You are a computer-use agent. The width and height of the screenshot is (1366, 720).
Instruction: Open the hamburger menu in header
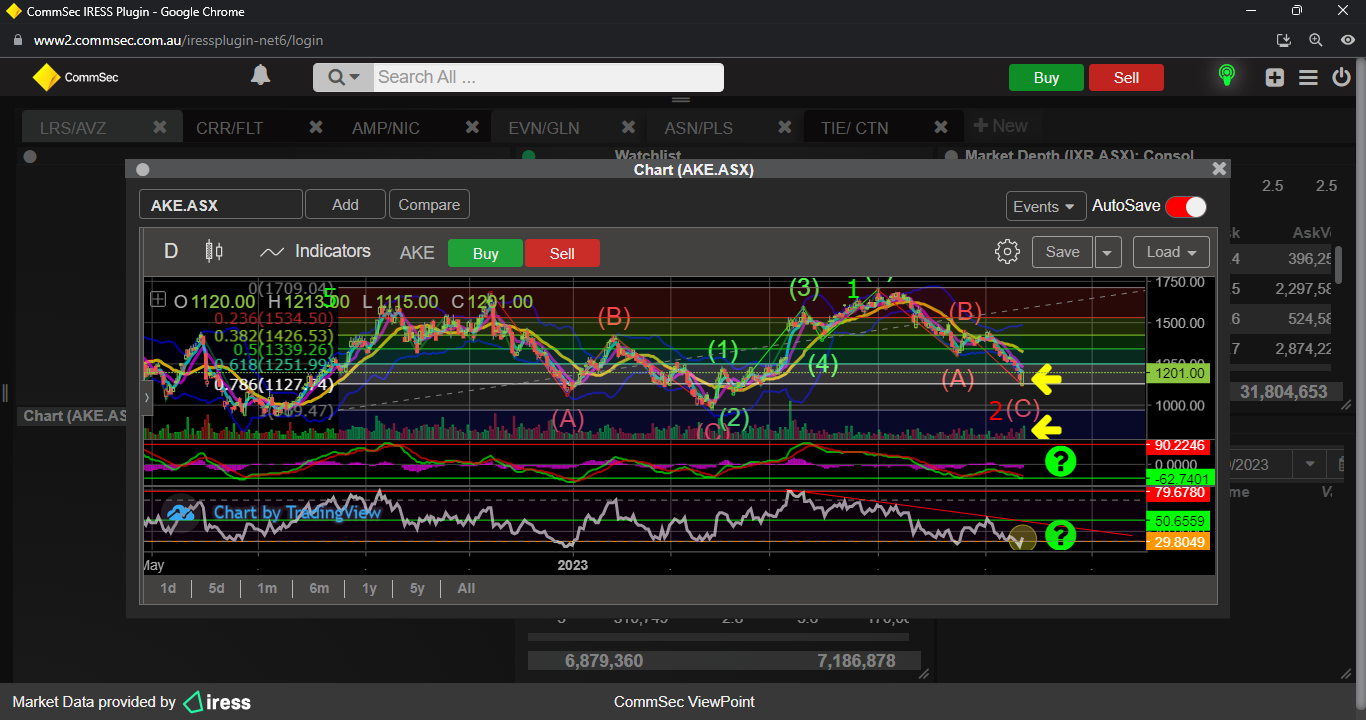pos(1308,78)
